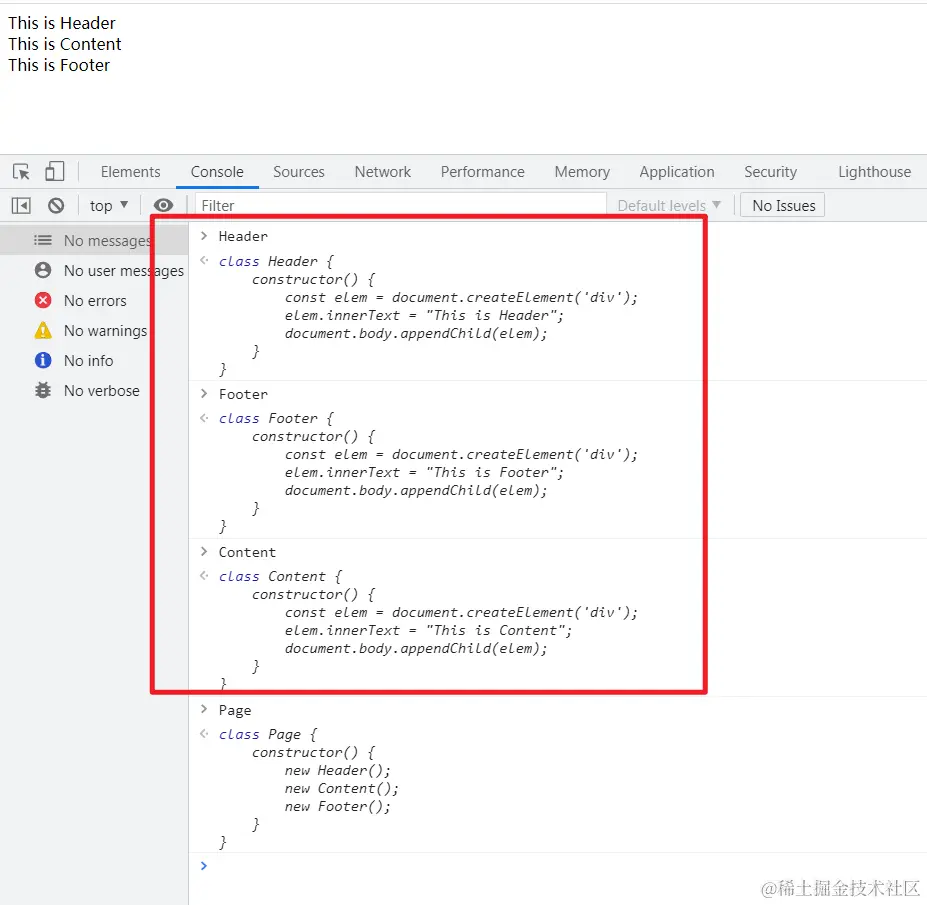
Task: Select 'No info' sidebar row
Action: (94, 360)
